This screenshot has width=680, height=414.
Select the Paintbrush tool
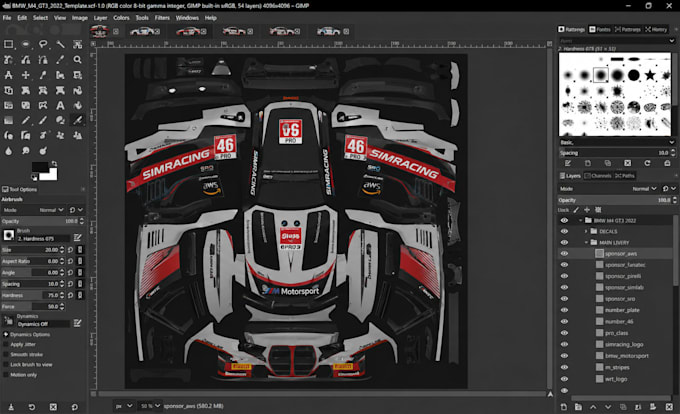pyautogui.click(x=43, y=121)
